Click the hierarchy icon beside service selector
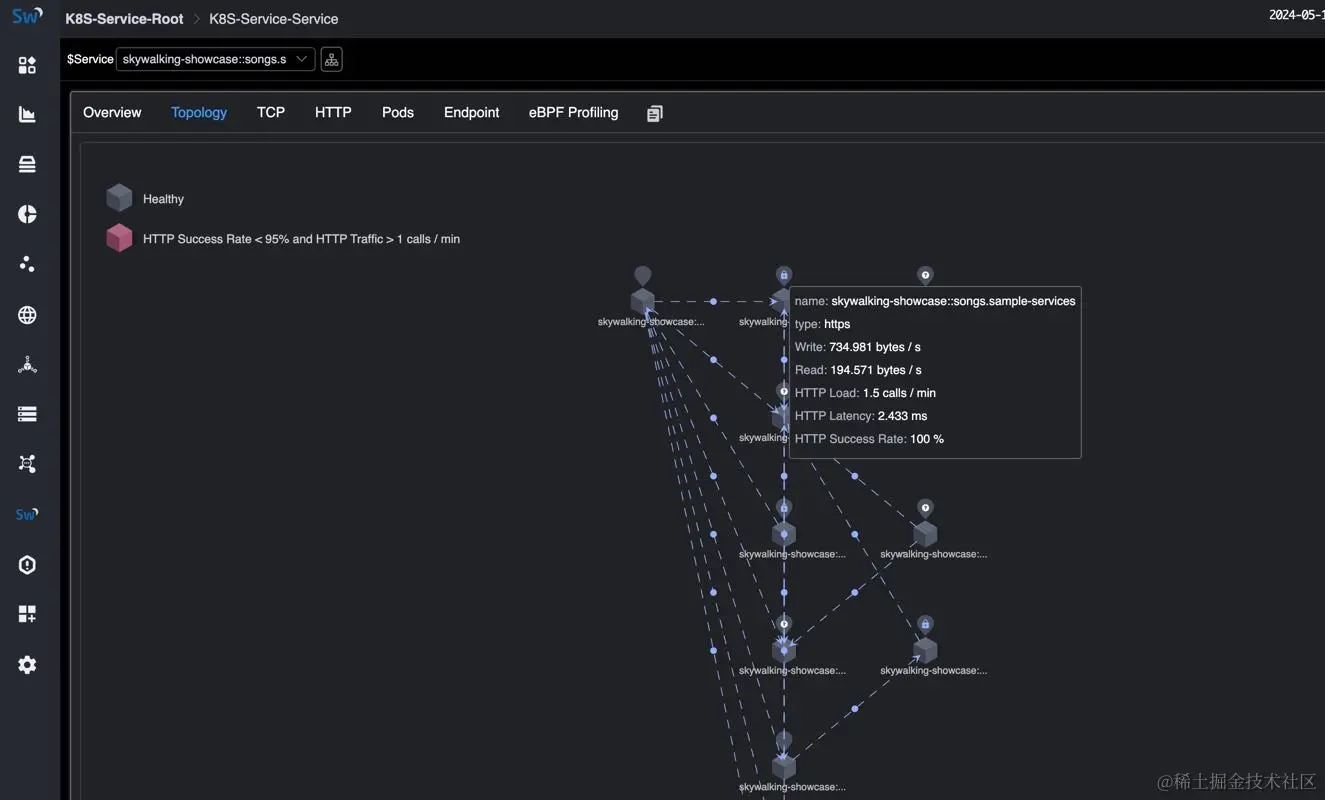The height and width of the screenshot is (800, 1325). [331, 58]
